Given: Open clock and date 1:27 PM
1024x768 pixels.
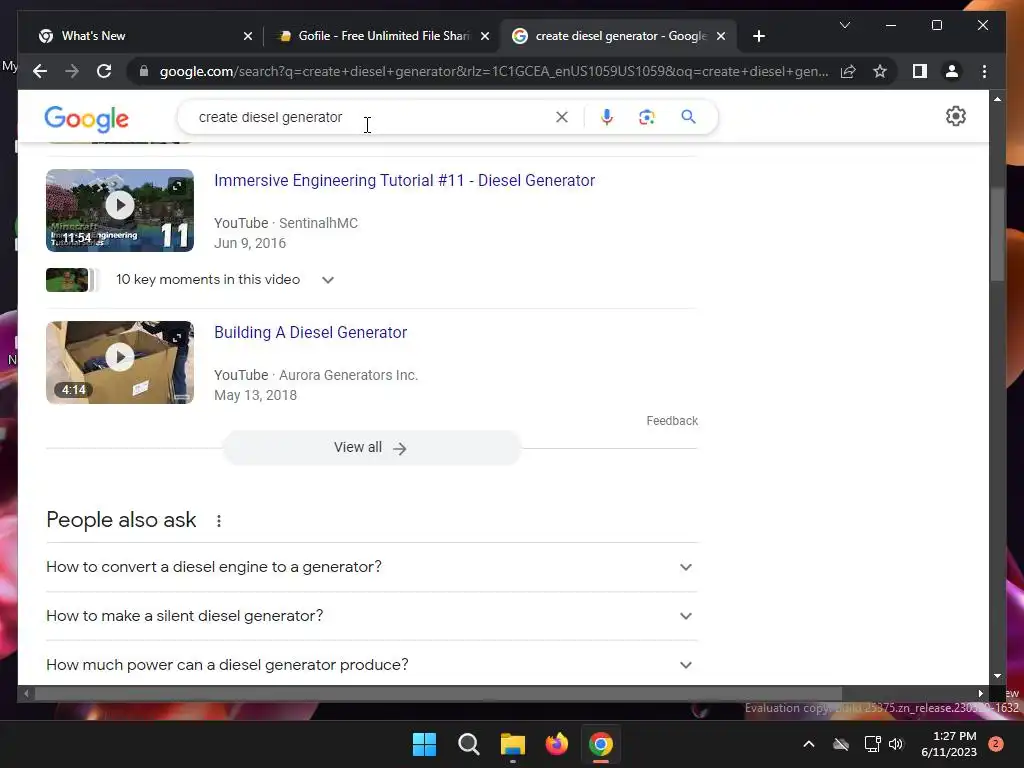Looking at the screenshot, I should point(949,744).
